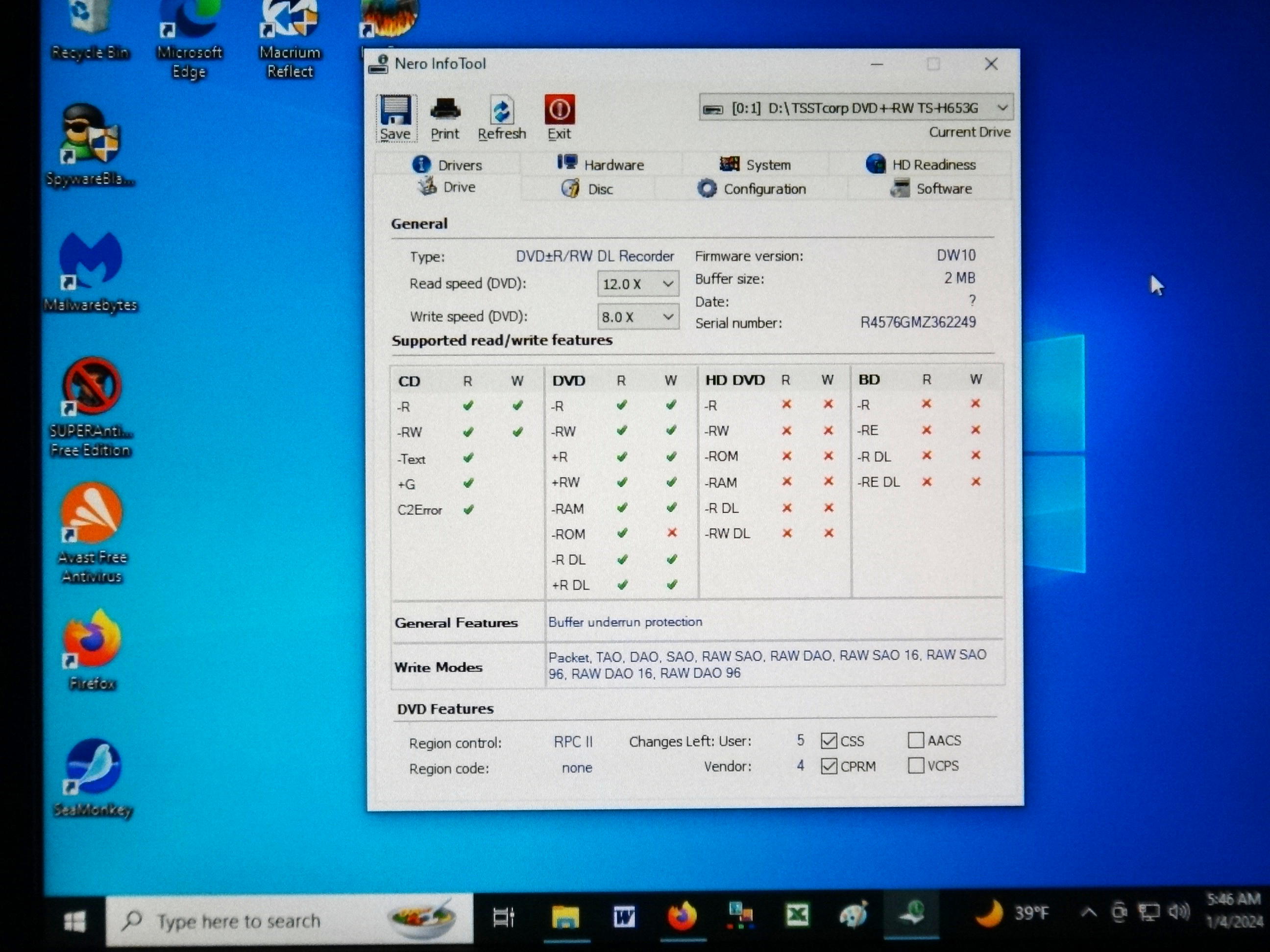Image resolution: width=1270 pixels, height=952 pixels.
Task: Minimize the Nero InfoTool window
Action: click(x=877, y=64)
